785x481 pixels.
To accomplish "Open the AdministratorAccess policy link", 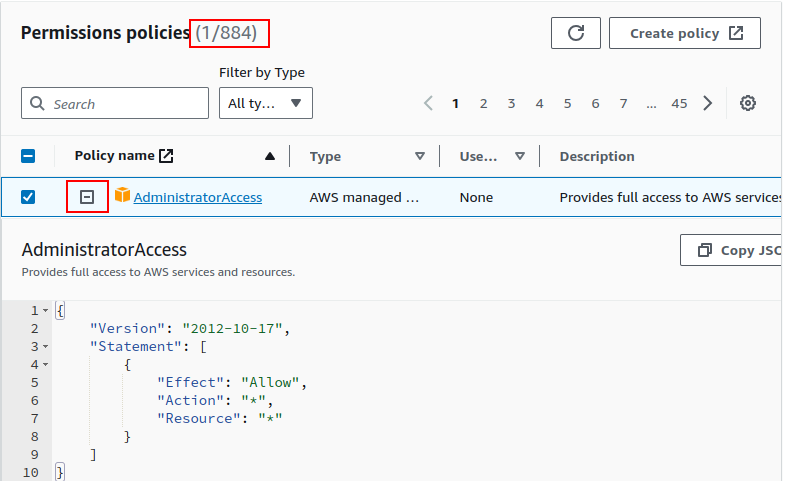I will [198, 197].
